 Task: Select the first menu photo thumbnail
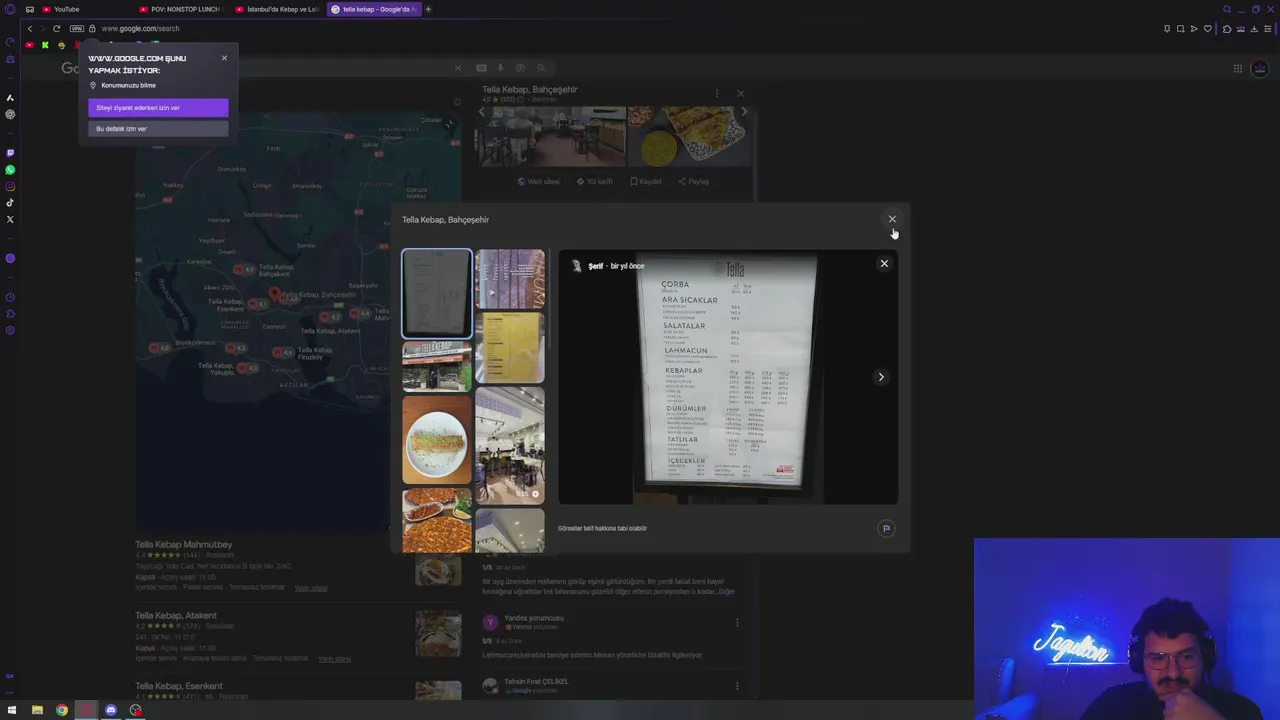[437, 293]
